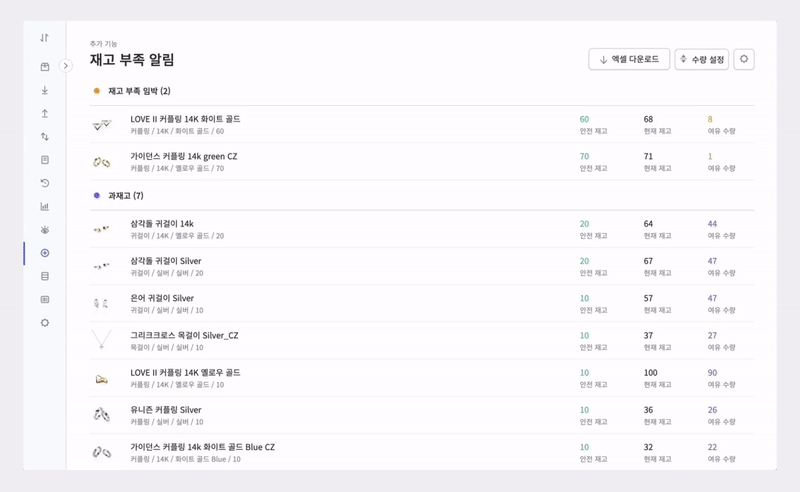Click the box package icon in sidebar
The width and height of the screenshot is (800, 492).
(x=44, y=67)
